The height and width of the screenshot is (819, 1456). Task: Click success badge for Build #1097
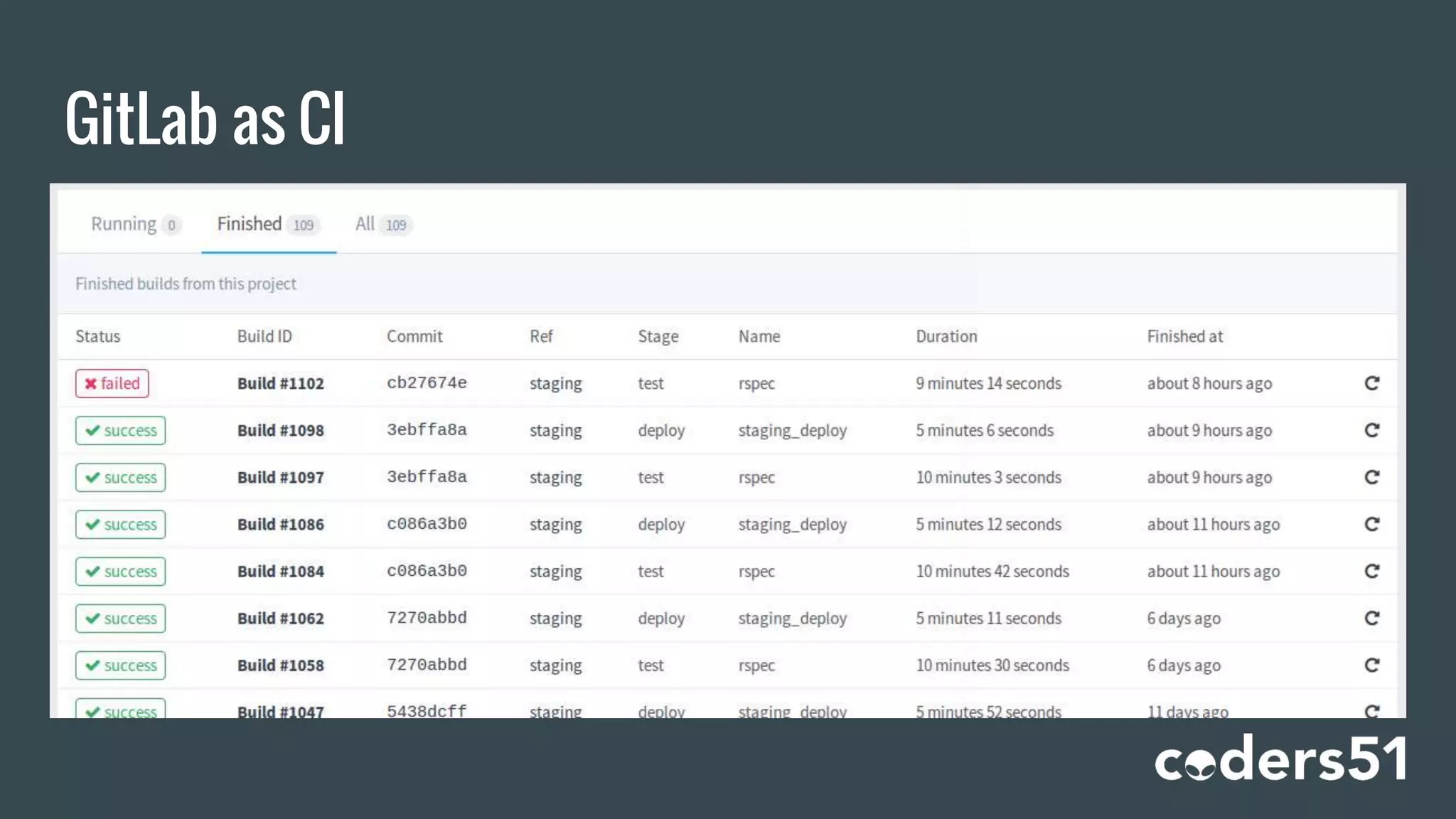click(x=120, y=477)
